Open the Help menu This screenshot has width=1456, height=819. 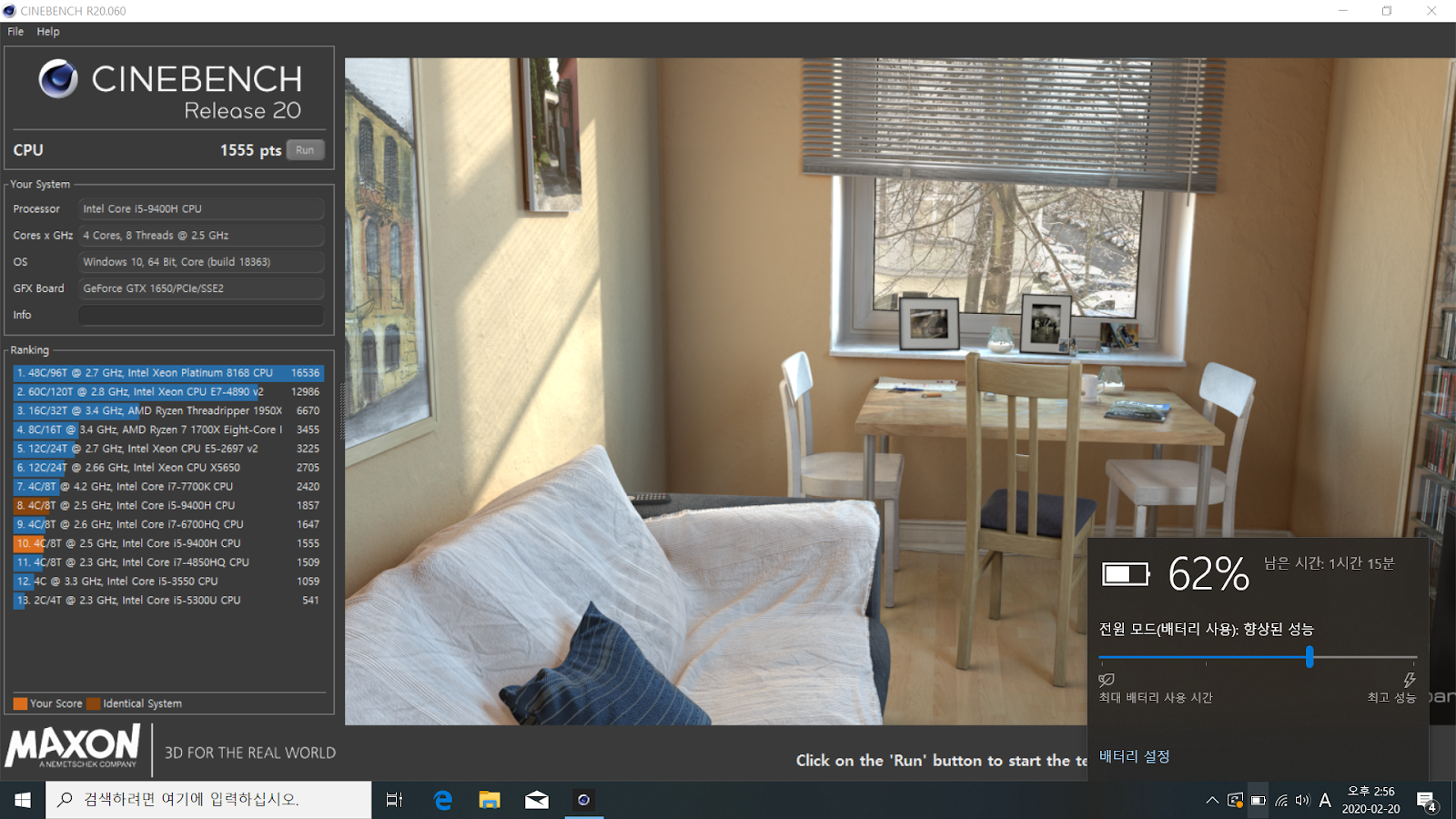[48, 32]
